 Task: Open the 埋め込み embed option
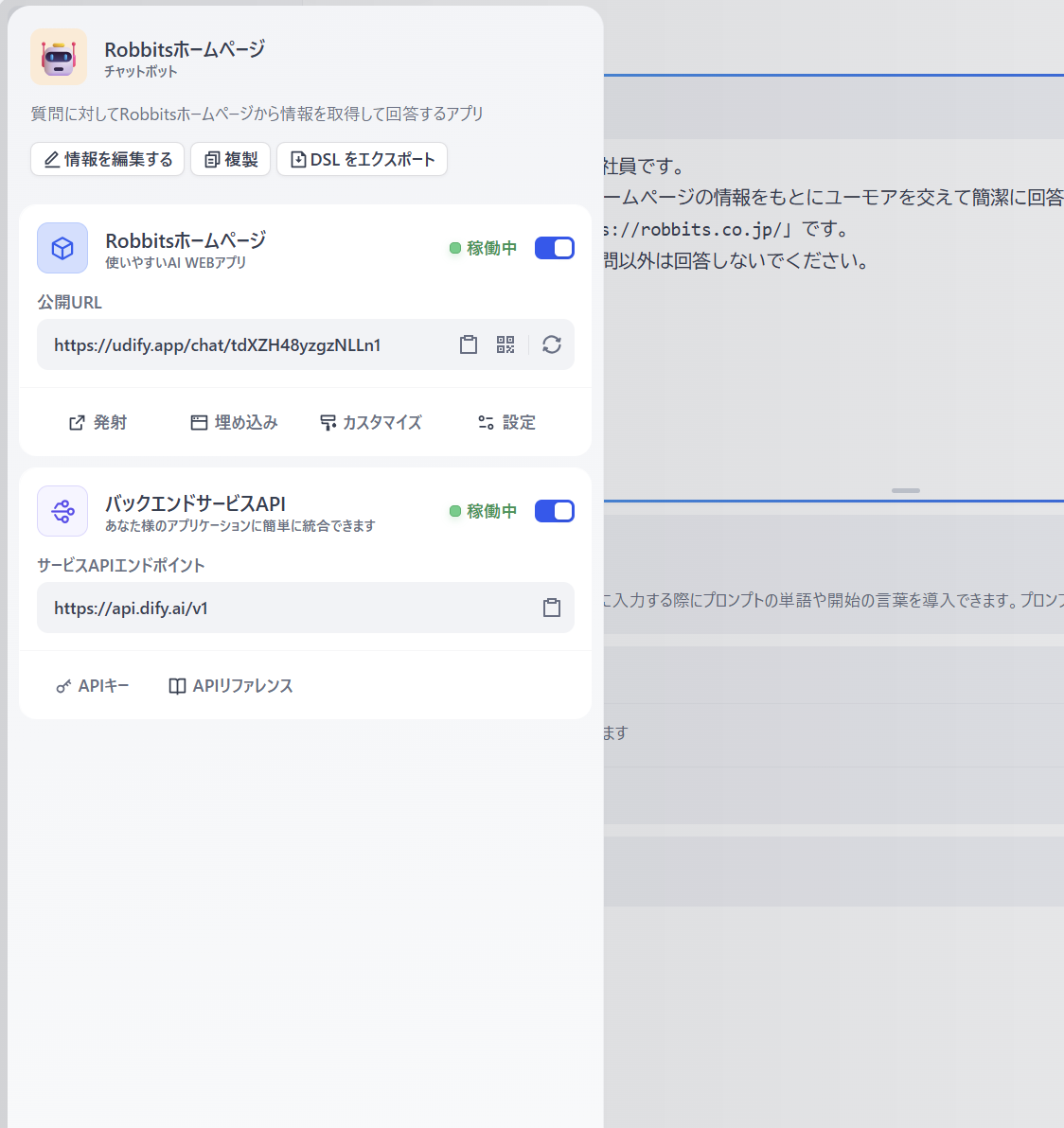(x=234, y=422)
